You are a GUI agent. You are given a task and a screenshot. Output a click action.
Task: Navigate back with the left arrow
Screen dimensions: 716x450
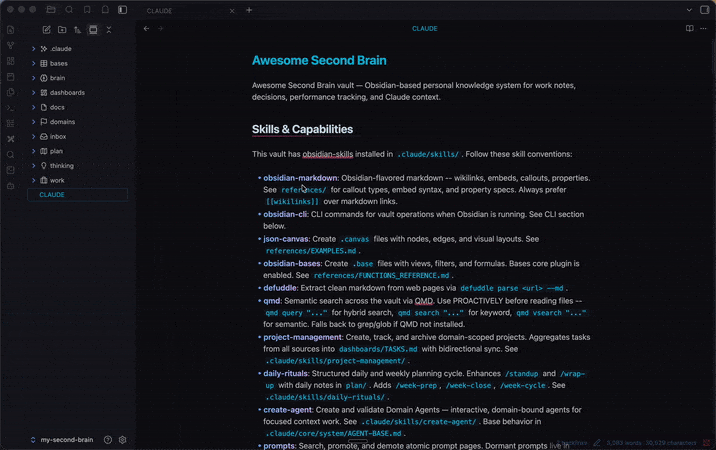click(146, 28)
